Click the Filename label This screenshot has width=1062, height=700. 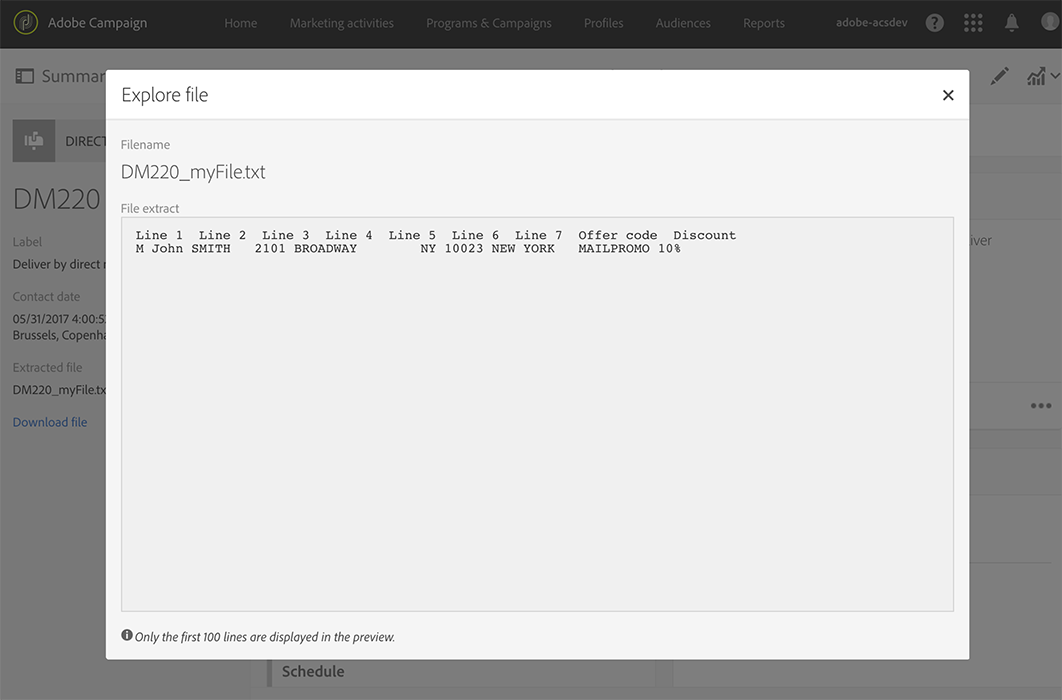click(x=145, y=145)
